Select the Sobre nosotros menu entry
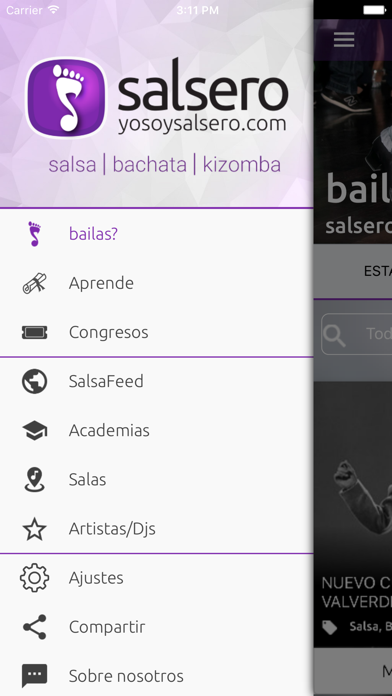This screenshot has height=696, width=392. [x=156, y=676]
